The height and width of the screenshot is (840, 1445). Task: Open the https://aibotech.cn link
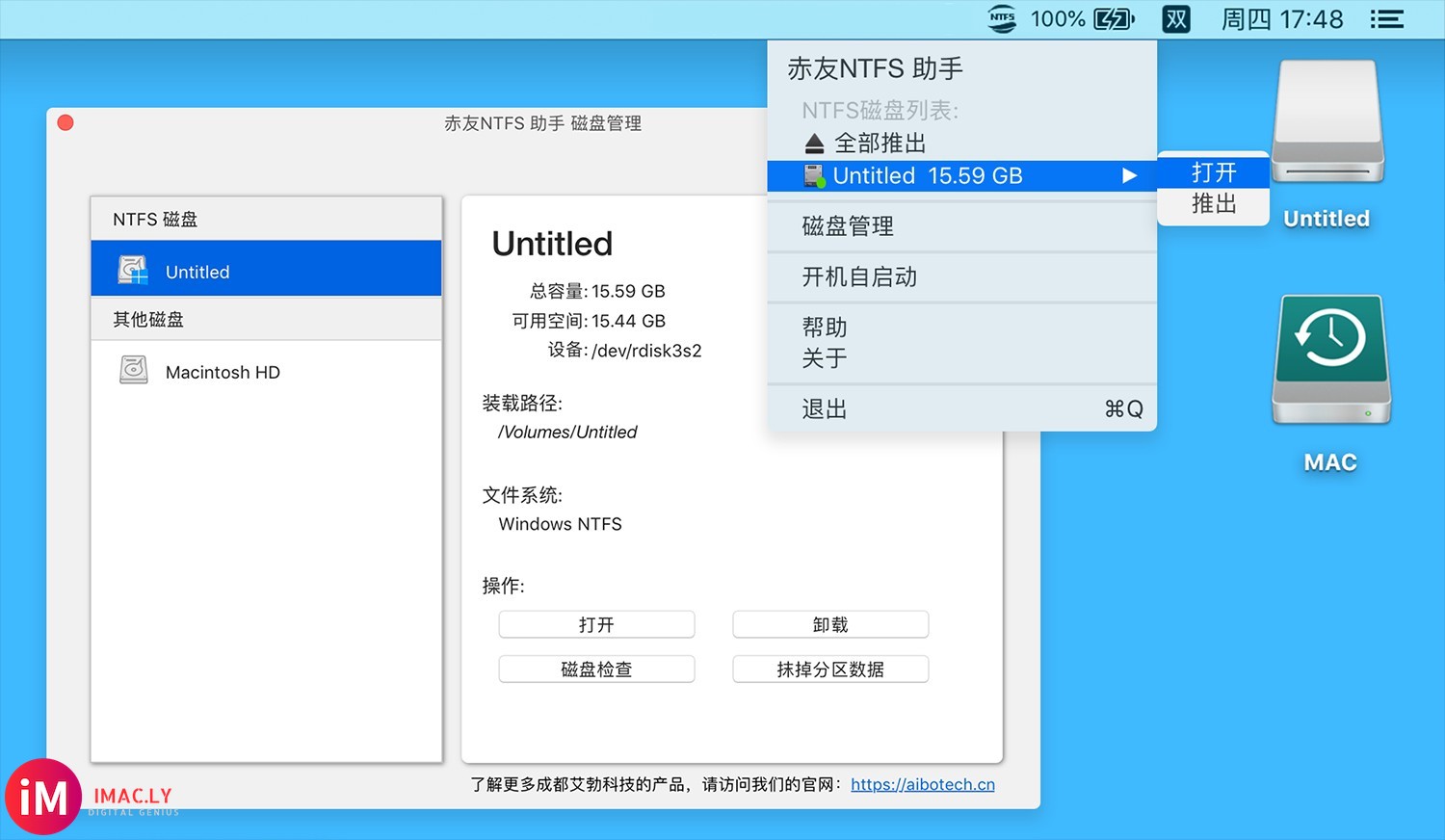click(923, 784)
